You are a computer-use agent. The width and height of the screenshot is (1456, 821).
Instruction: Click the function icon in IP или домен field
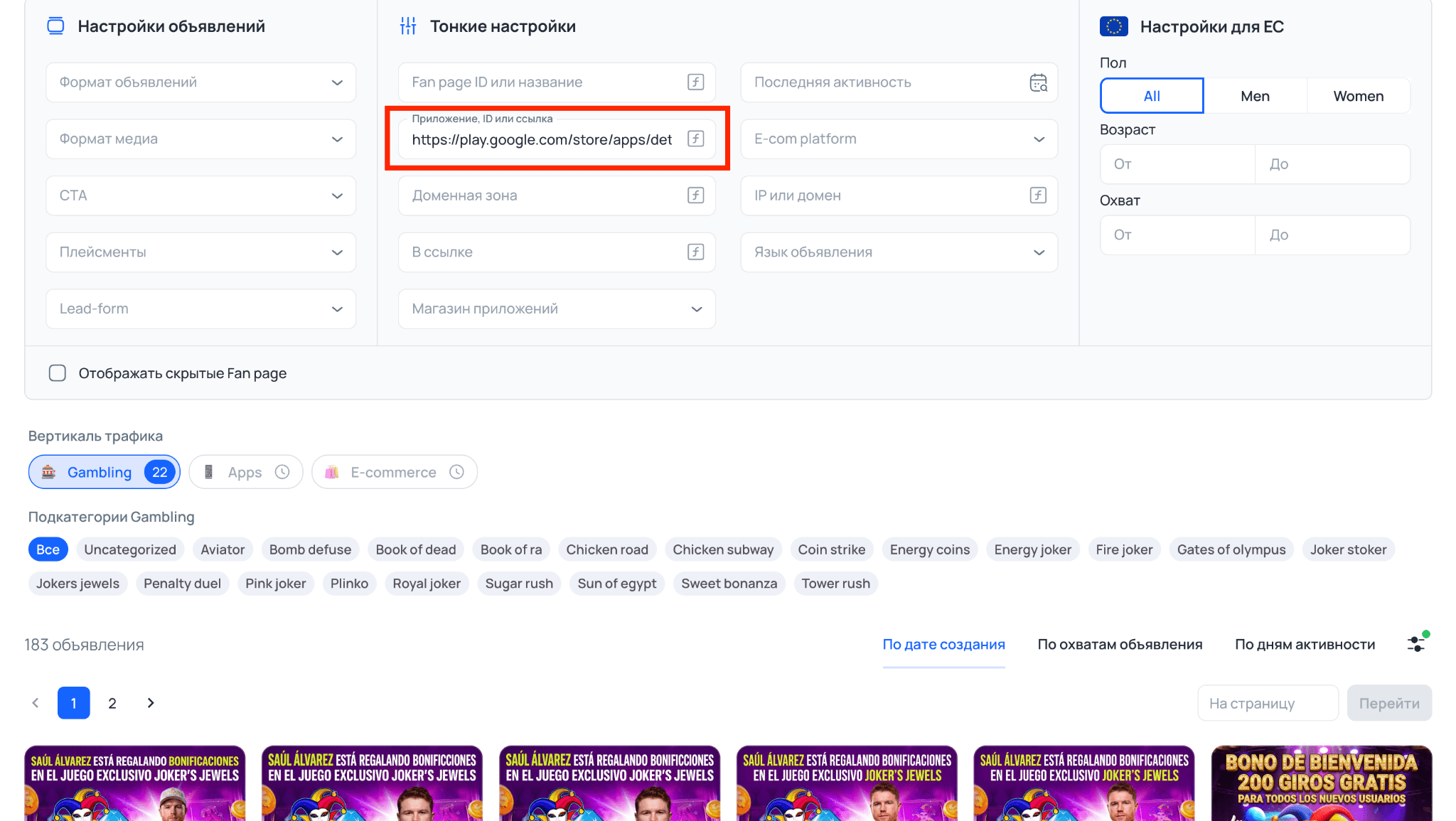[1038, 195]
